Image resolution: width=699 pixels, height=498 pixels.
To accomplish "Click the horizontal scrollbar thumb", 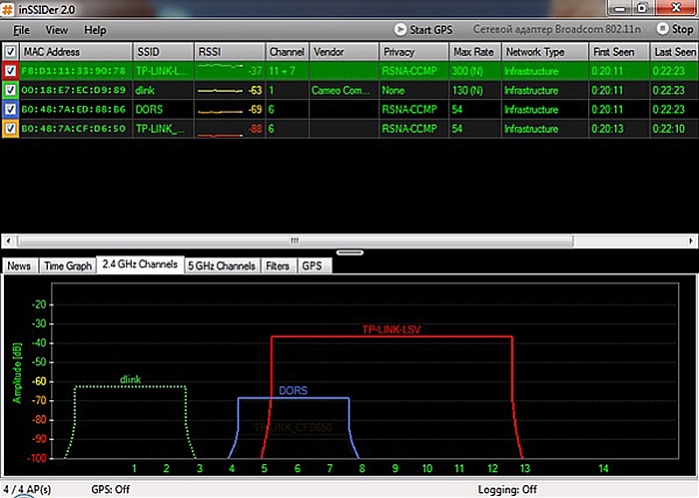I will 295,241.
